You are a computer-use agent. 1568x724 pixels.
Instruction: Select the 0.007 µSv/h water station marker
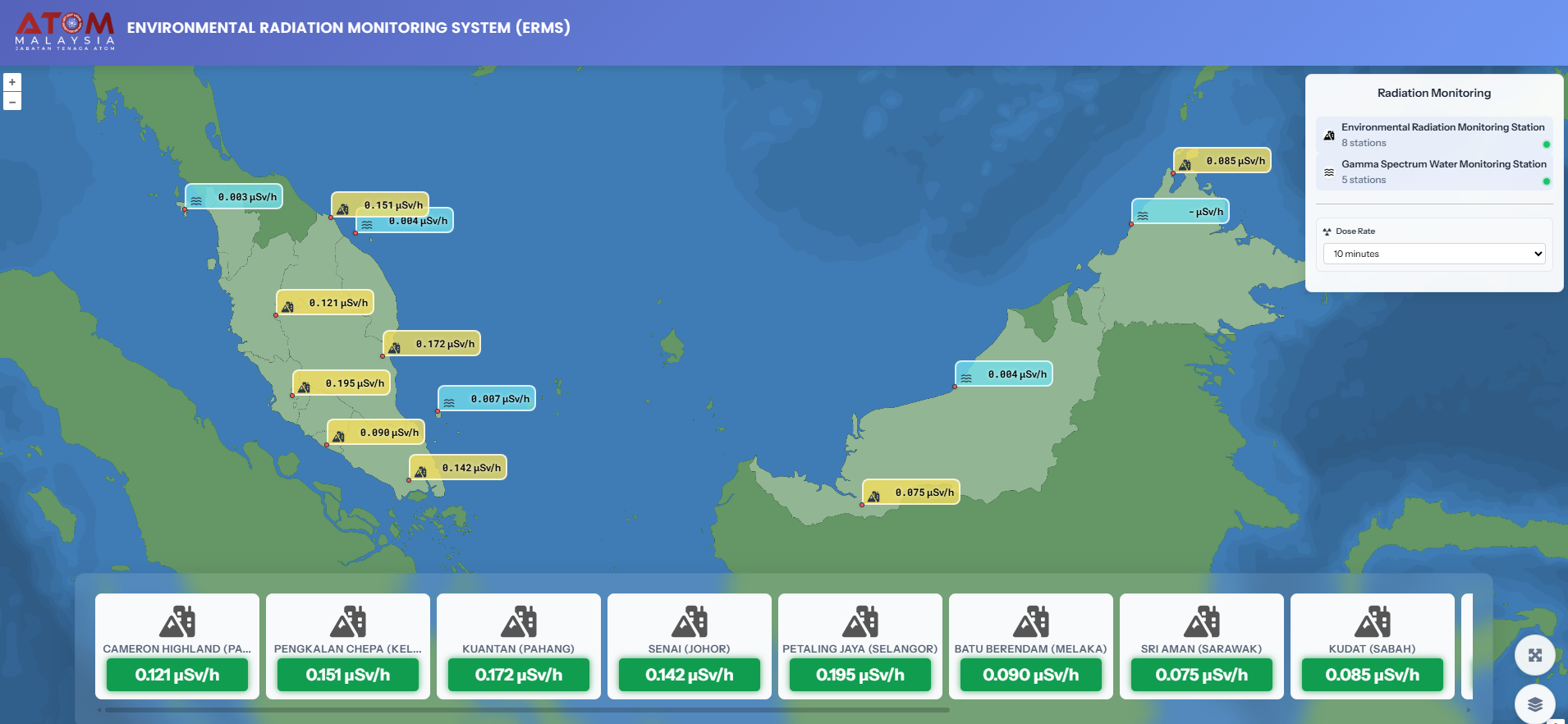point(487,399)
